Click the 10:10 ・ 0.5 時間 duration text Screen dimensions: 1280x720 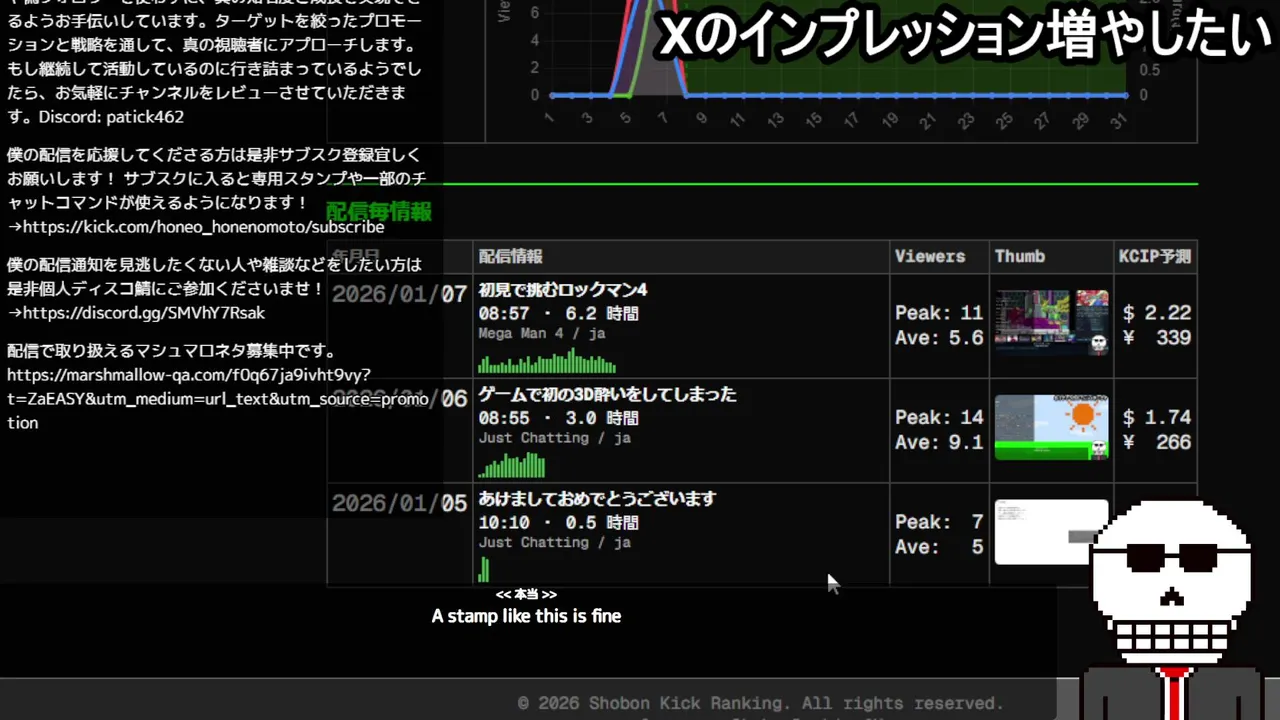coord(558,522)
